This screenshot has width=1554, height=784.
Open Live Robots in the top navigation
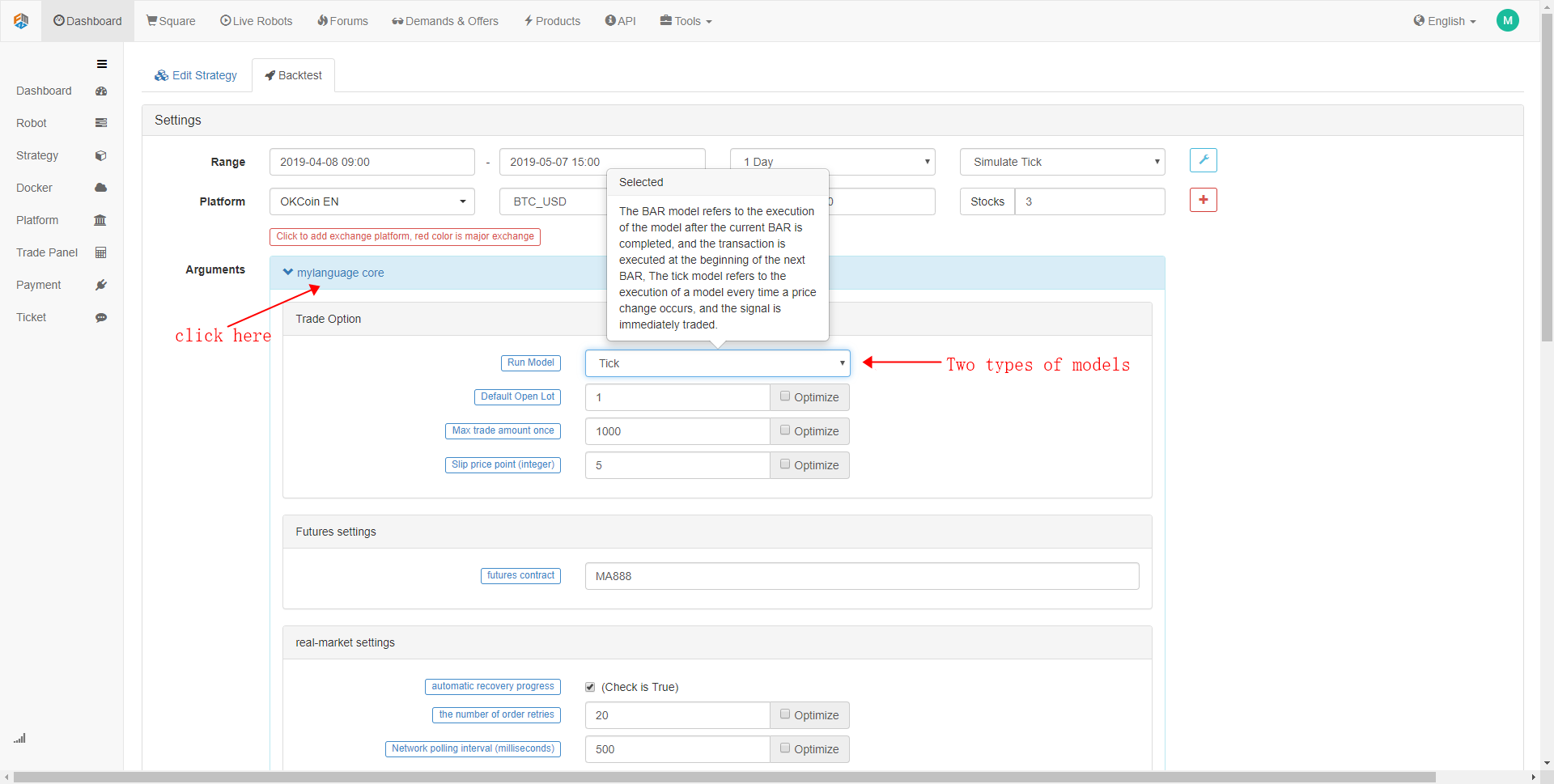(257, 21)
